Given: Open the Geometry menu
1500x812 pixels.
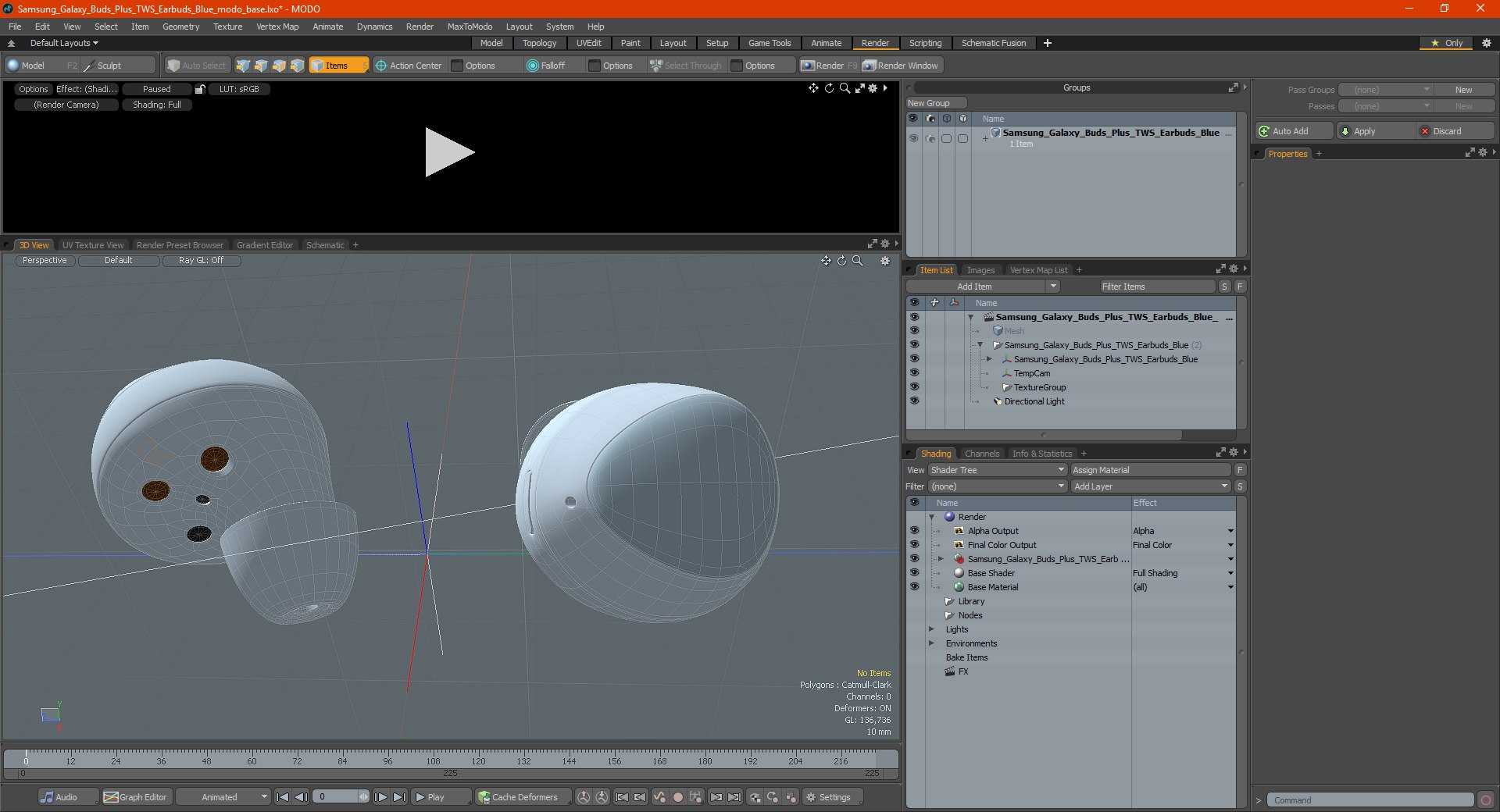Looking at the screenshot, I should [x=180, y=27].
